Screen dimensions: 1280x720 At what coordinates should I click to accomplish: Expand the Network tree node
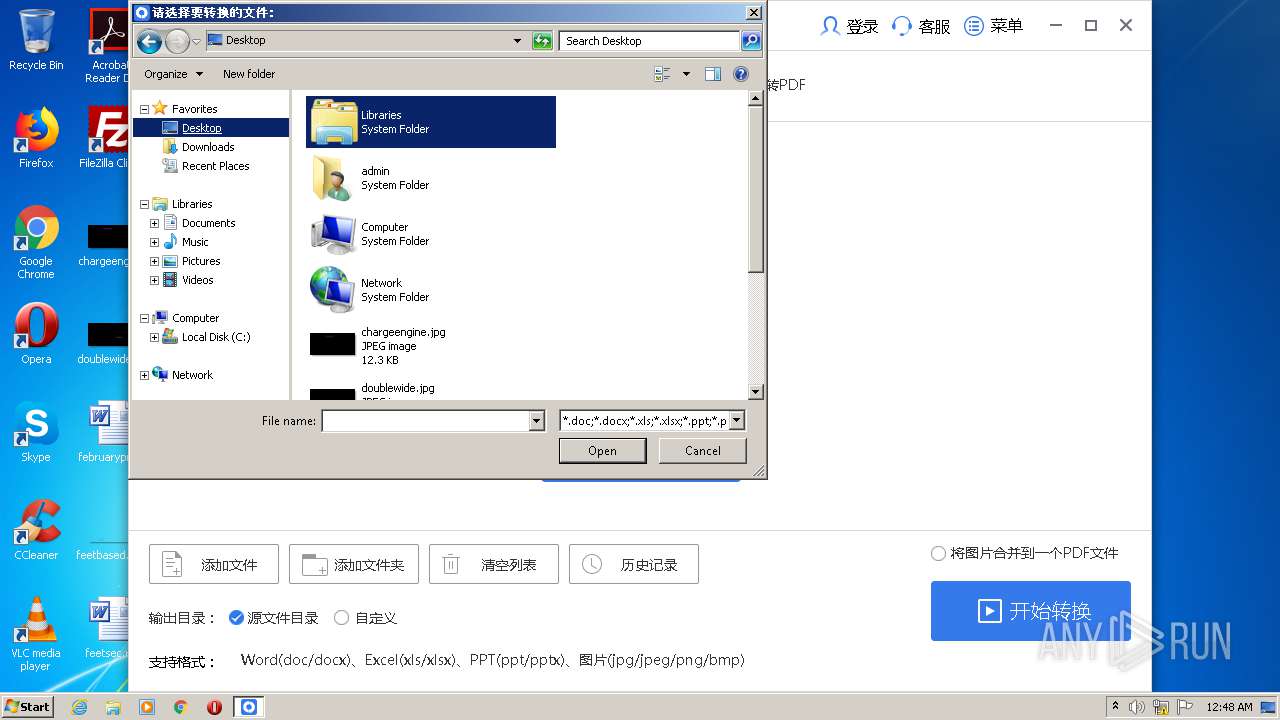point(144,375)
